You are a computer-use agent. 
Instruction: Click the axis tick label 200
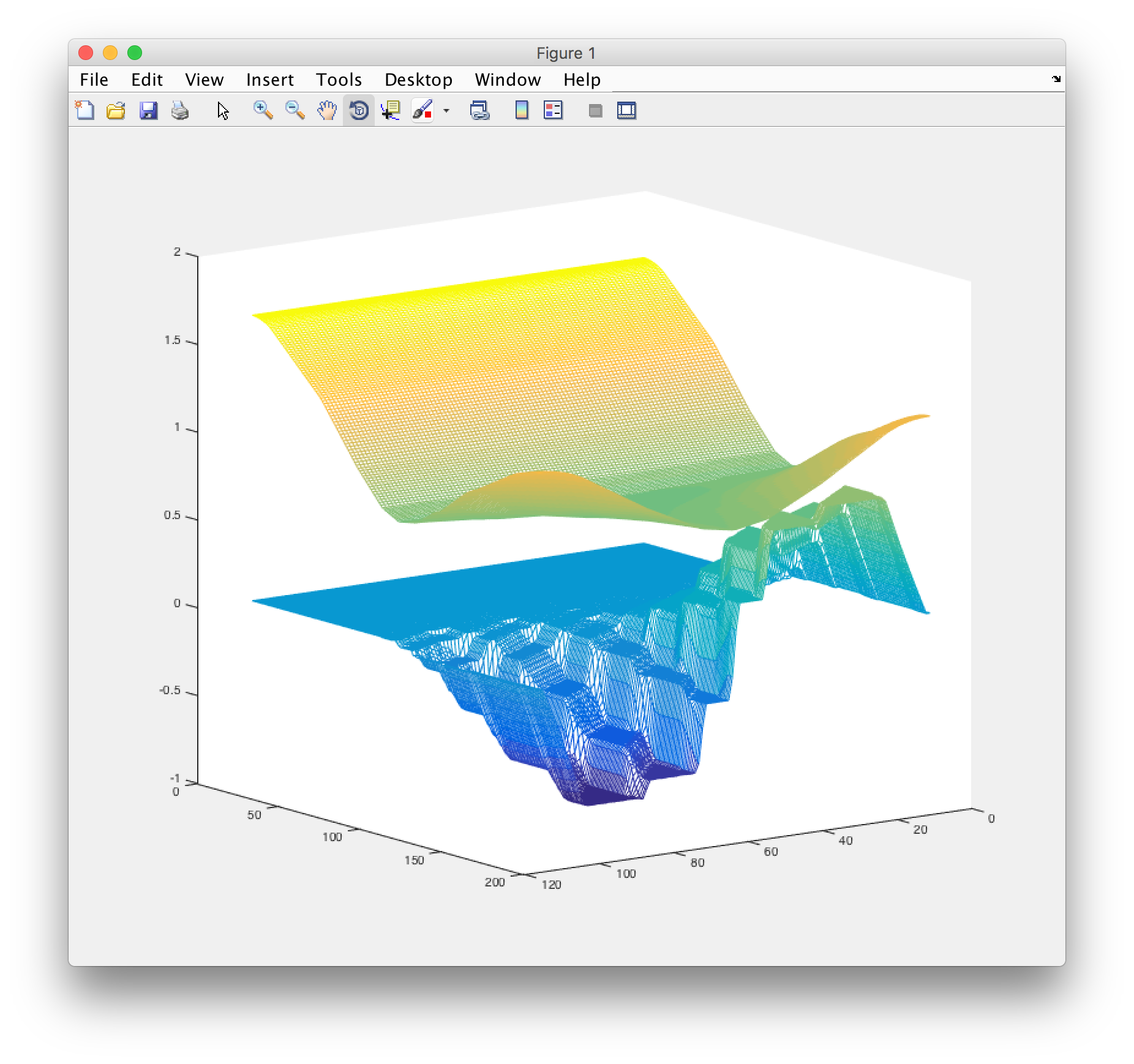tap(495, 882)
